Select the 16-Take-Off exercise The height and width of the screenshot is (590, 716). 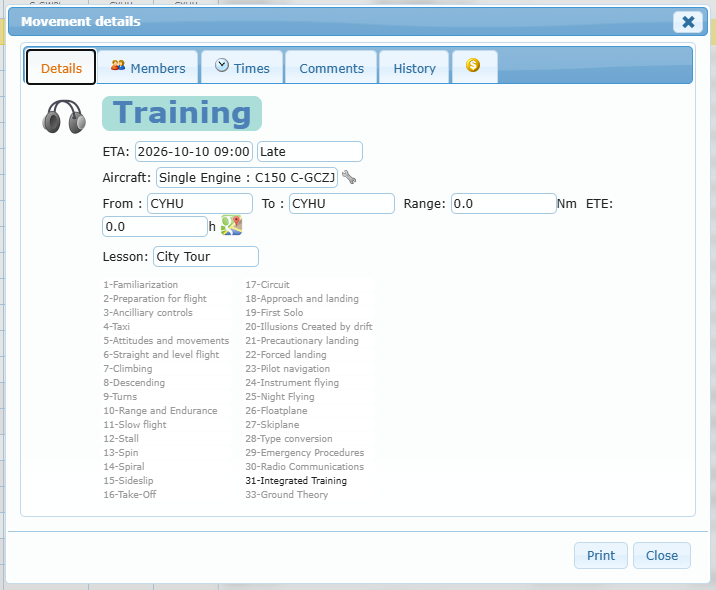click(x=130, y=495)
